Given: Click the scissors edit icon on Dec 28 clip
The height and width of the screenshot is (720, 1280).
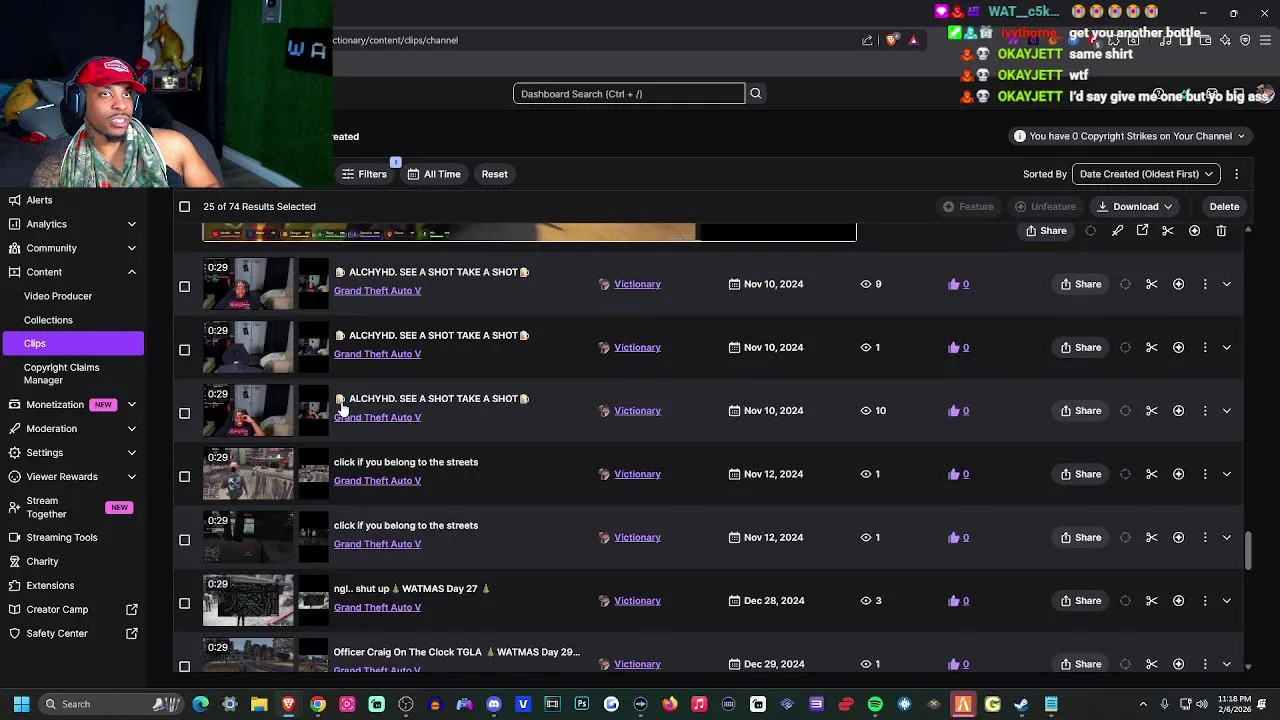Looking at the screenshot, I should click(x=1152, y=601).
